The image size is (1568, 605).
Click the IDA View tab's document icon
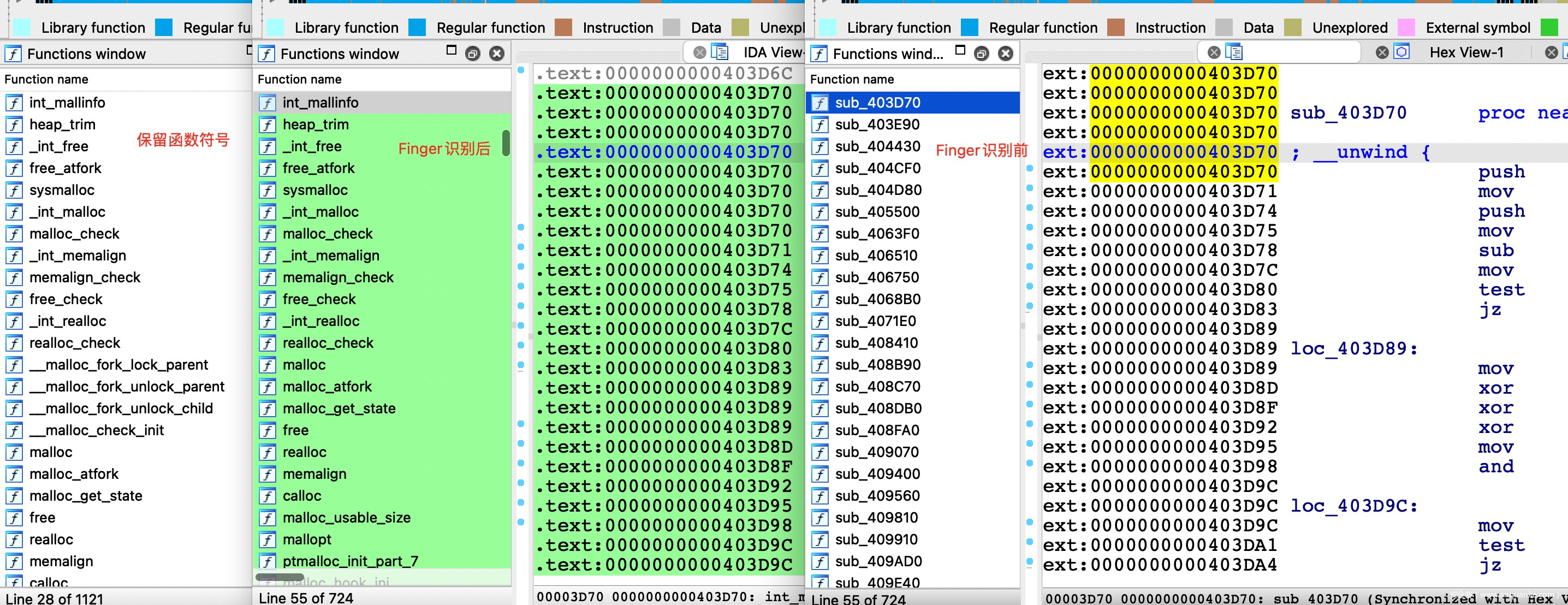(720, 52)
